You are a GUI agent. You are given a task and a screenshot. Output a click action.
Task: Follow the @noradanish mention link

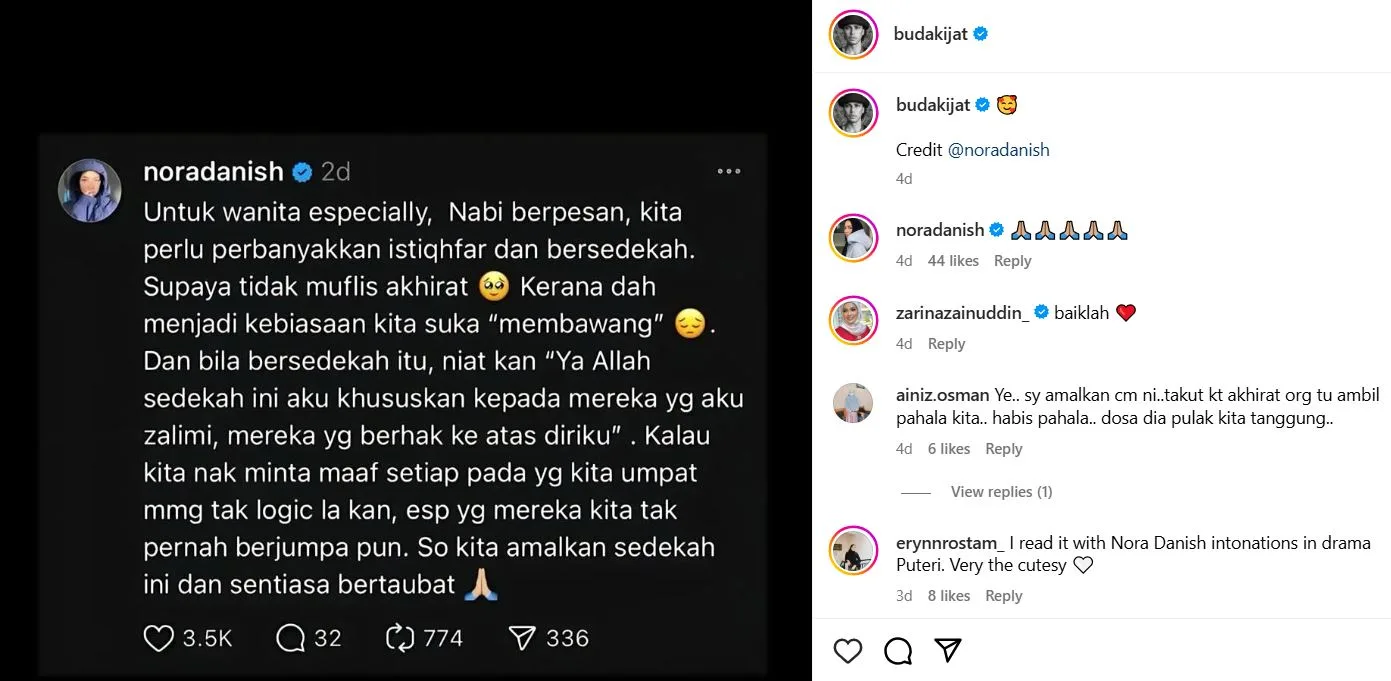[x=998, y=150]
